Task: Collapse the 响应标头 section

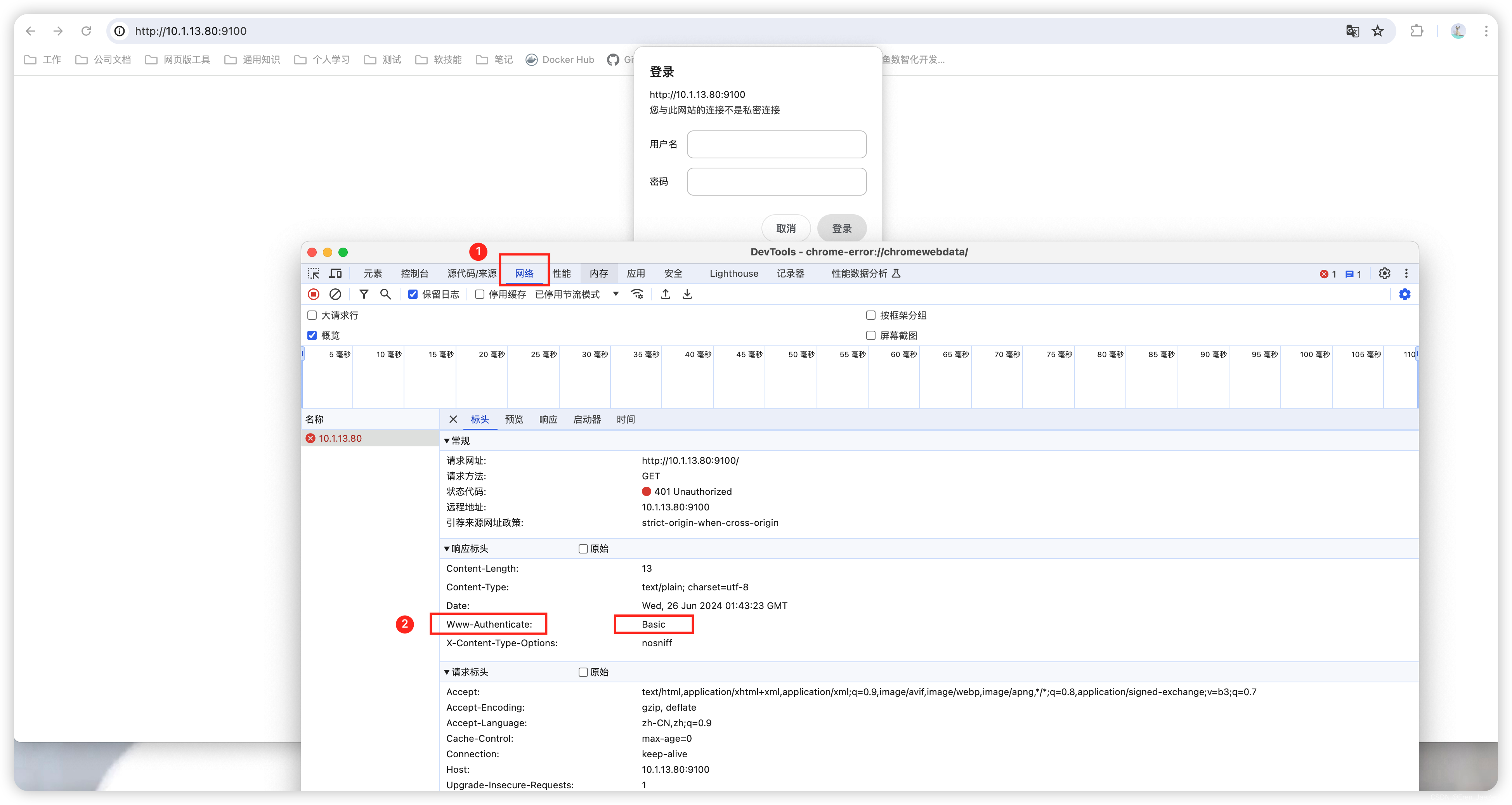Action: click(447, 548)
